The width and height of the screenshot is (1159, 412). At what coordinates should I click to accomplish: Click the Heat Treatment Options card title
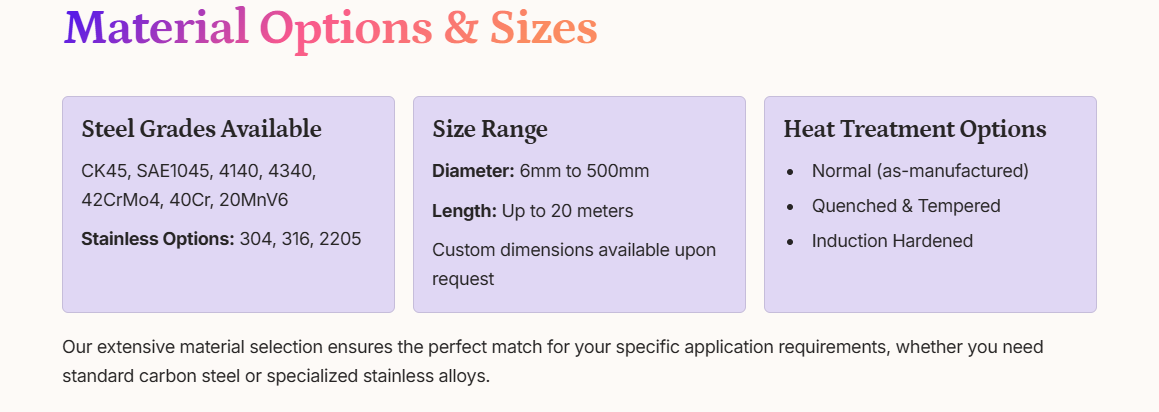(914, 129)
